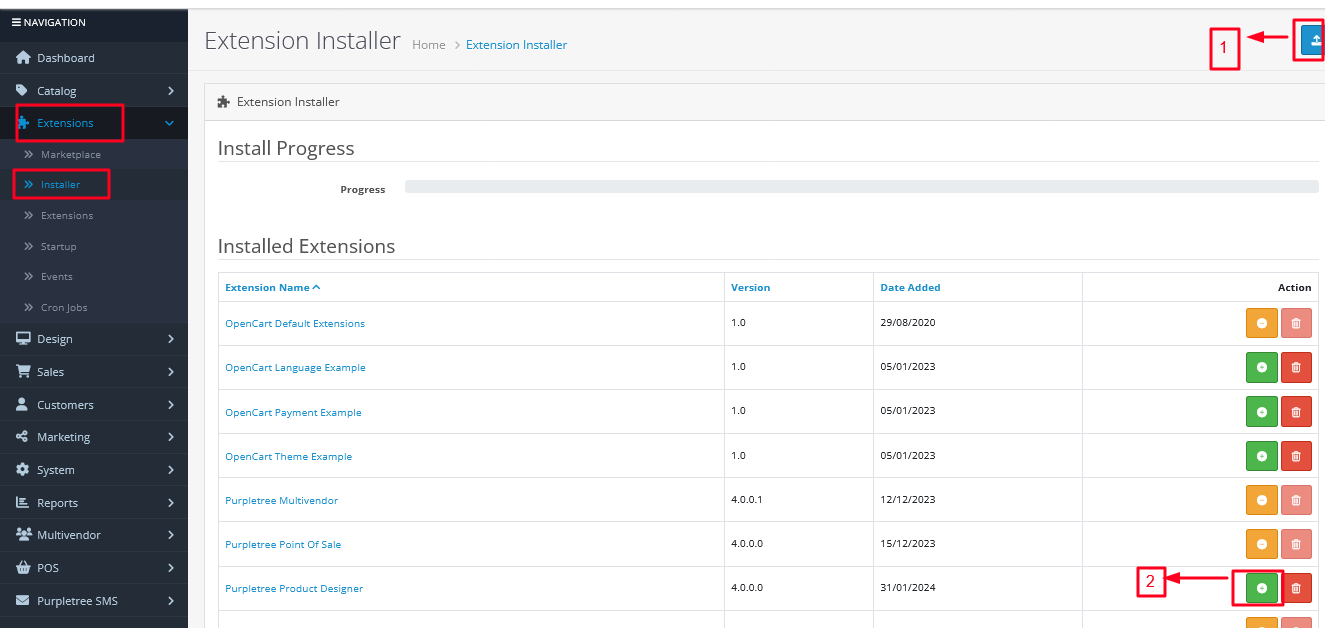Open the Dashboard home icon
This screenshot has width=1325, height=628.
click(23, 58)
